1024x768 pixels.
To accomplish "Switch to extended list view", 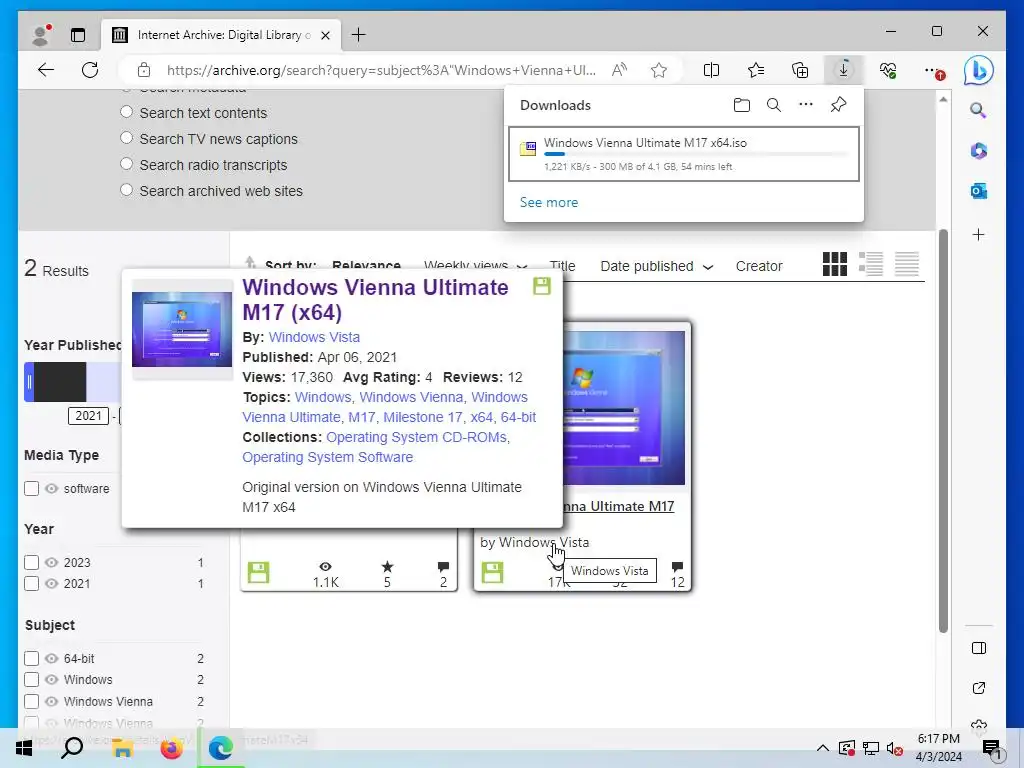I will (x=871, y=264).
